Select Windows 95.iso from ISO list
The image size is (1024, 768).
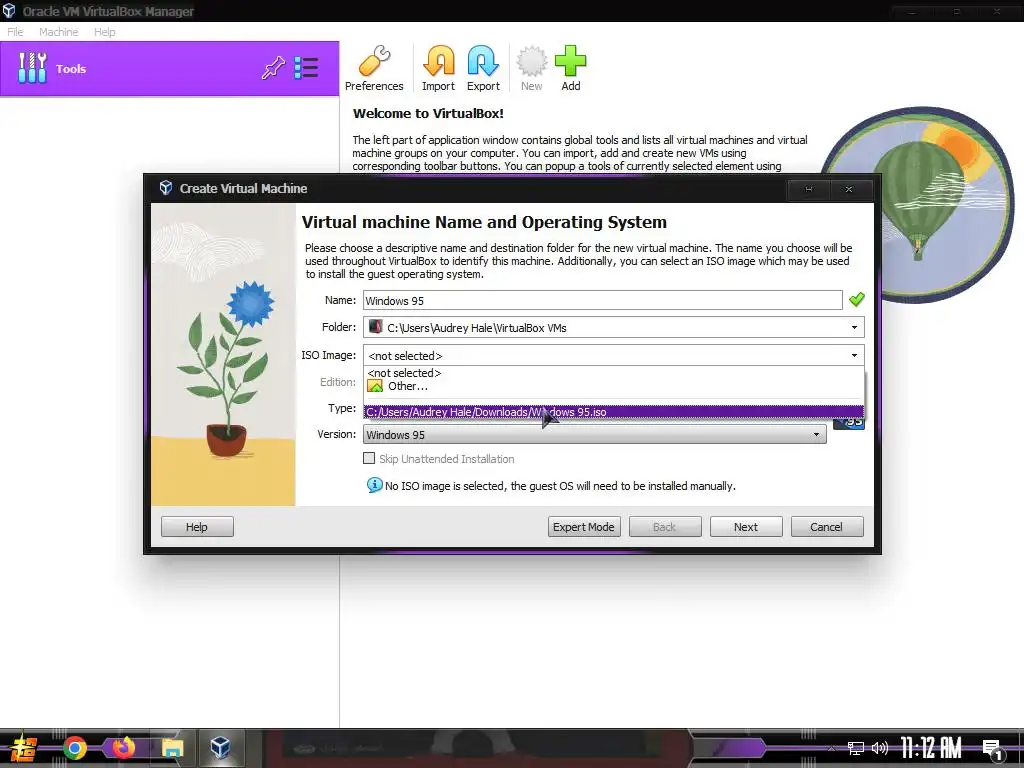614,411
